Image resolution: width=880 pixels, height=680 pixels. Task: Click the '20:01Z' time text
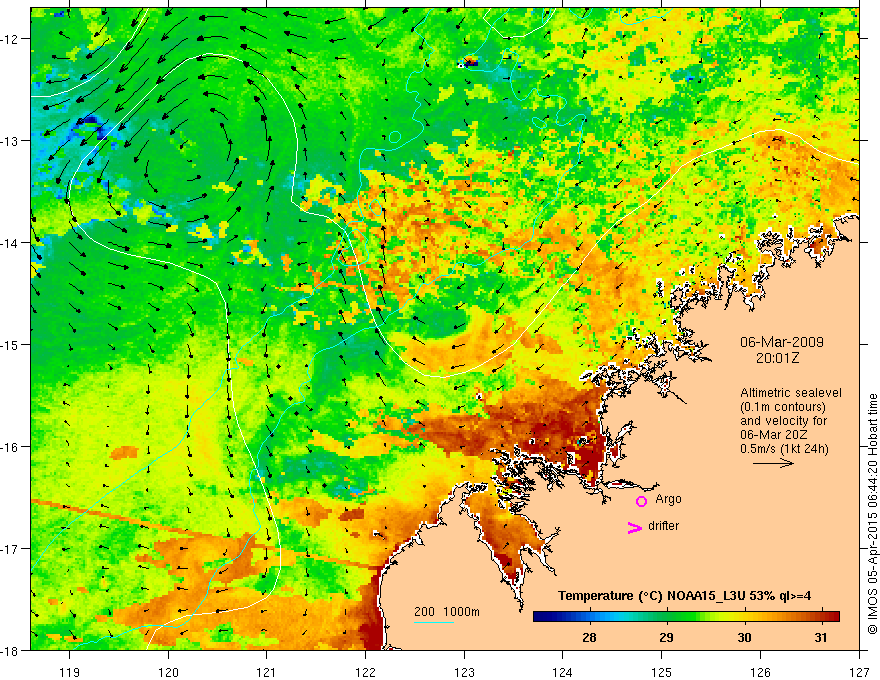(x=777, y=358)
